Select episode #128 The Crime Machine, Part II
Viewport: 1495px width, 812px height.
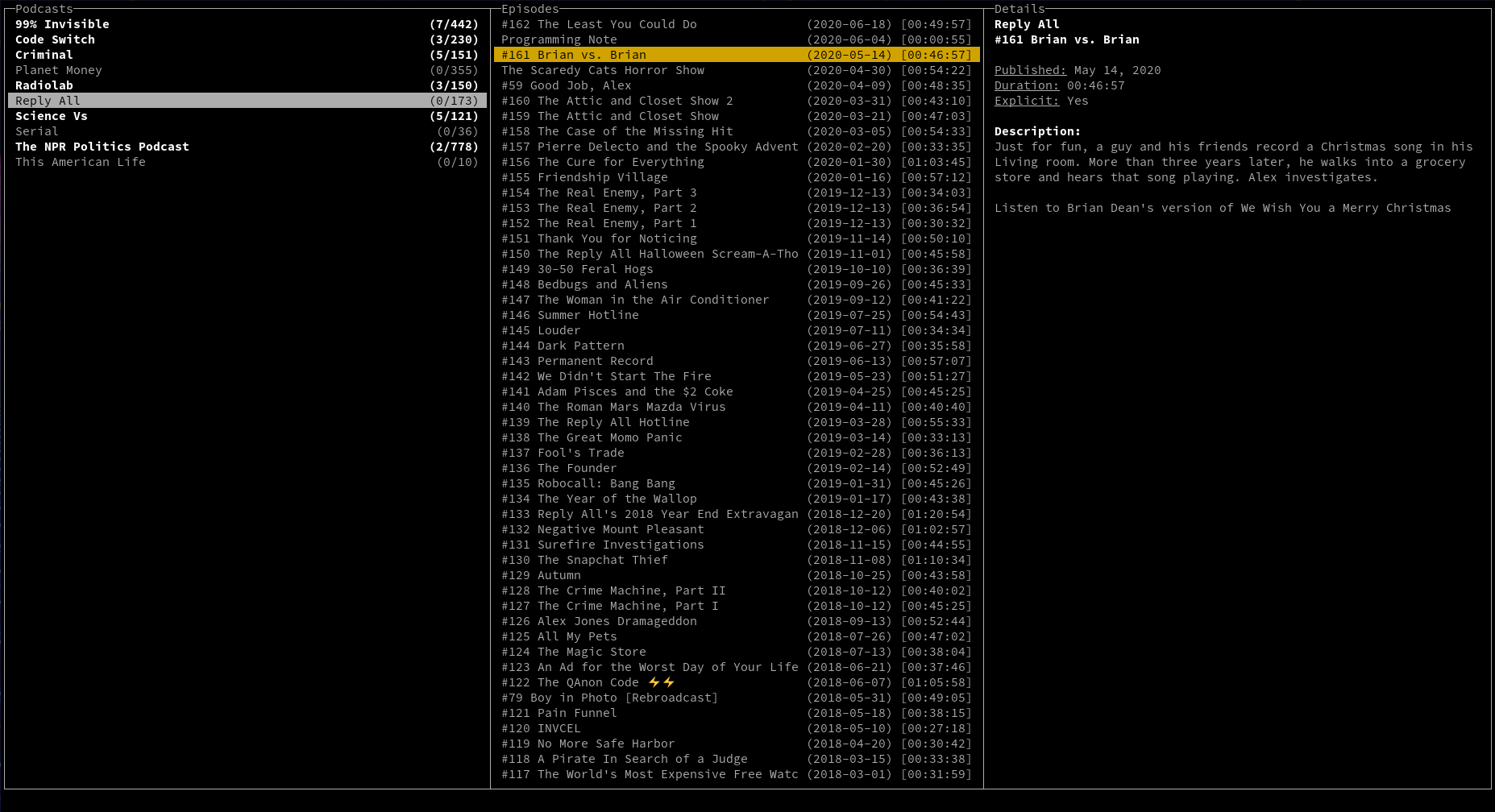coord(737,590)
